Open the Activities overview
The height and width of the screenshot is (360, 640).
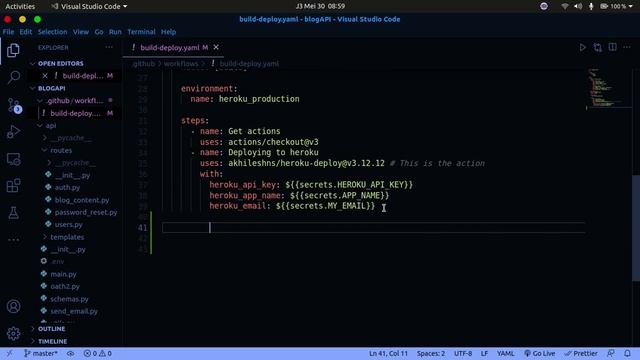click(20, 7)
